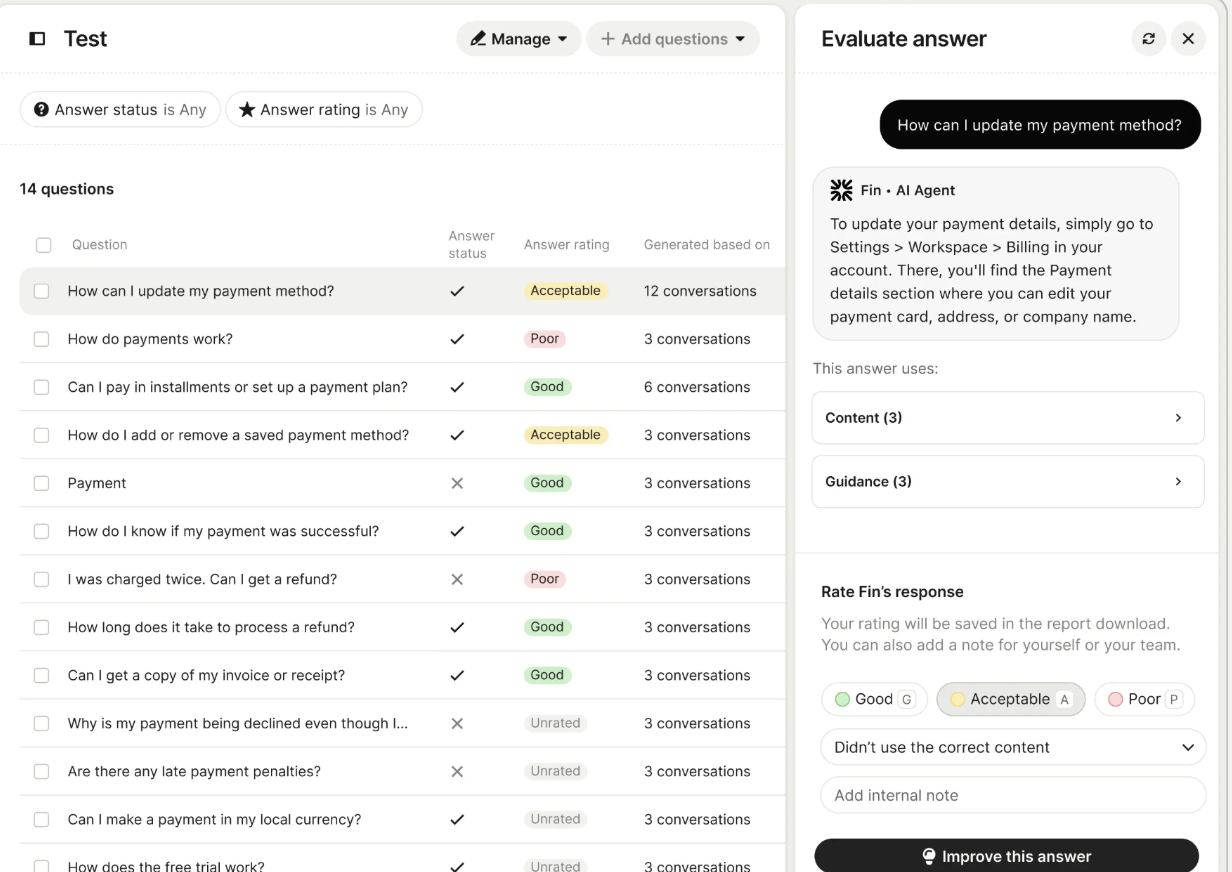This screenshot has width=1232, height=872.
Task: Click the X status icon for late payment penalties
Action: [x=457, y=771]
